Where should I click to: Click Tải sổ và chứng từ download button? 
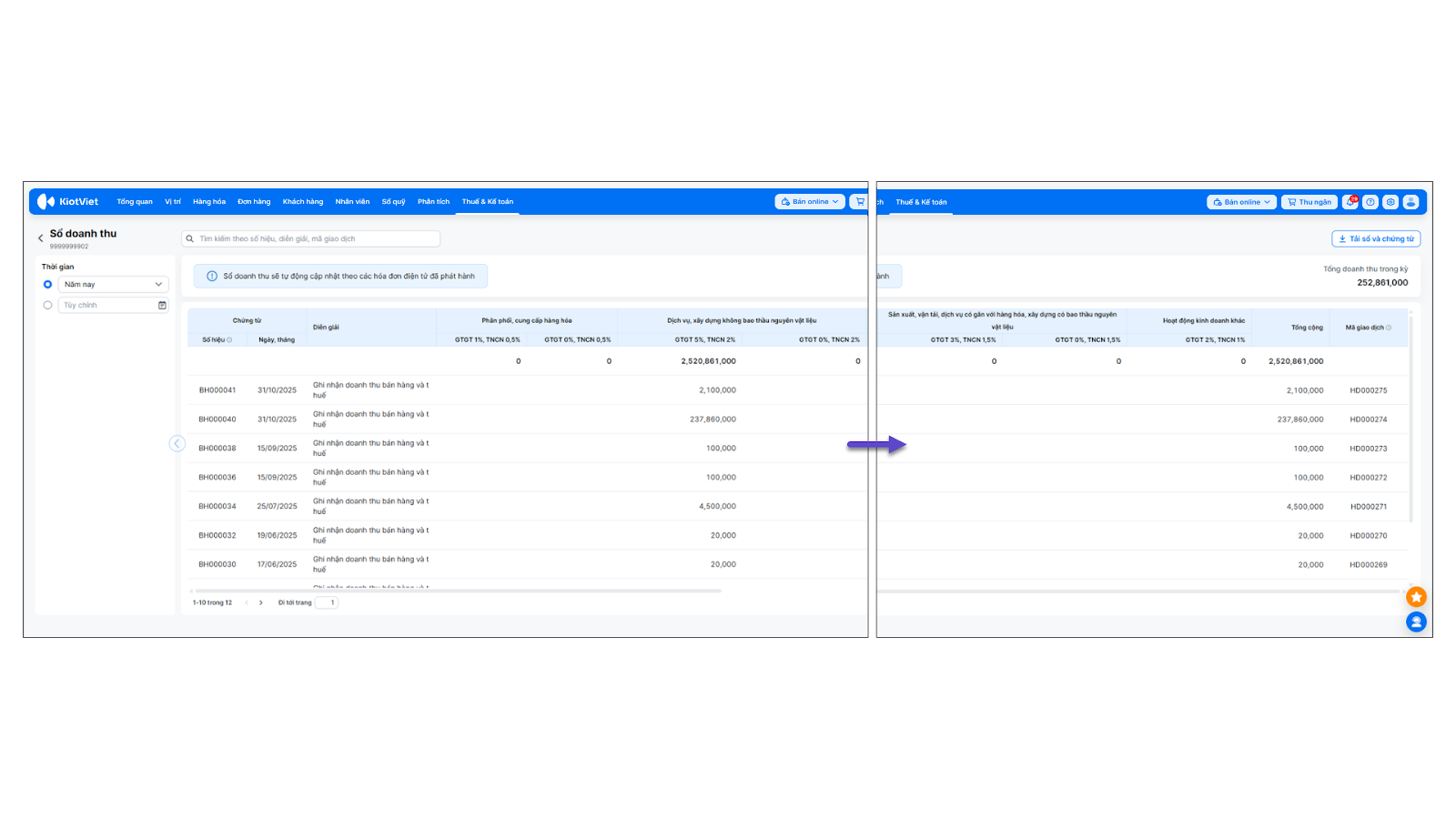(x=1375, y=239)
